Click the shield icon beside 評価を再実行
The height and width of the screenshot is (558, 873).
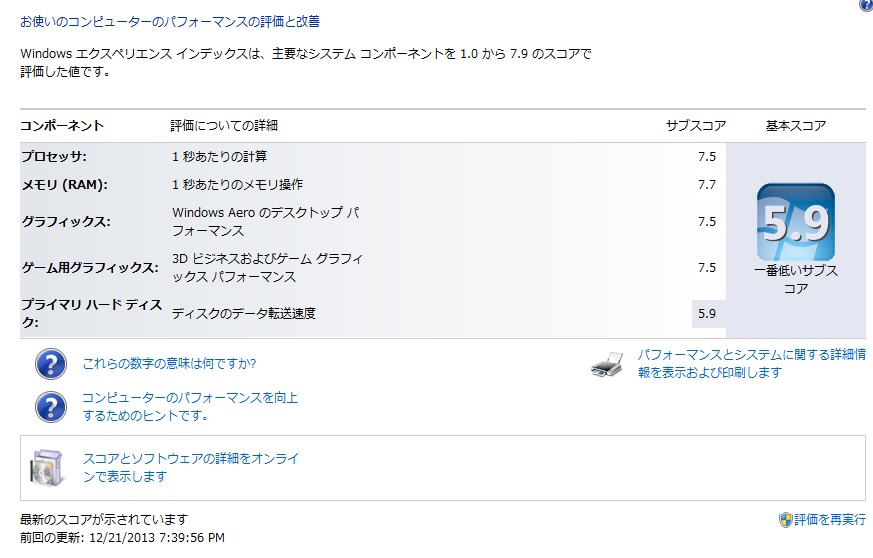pos(785,520)
